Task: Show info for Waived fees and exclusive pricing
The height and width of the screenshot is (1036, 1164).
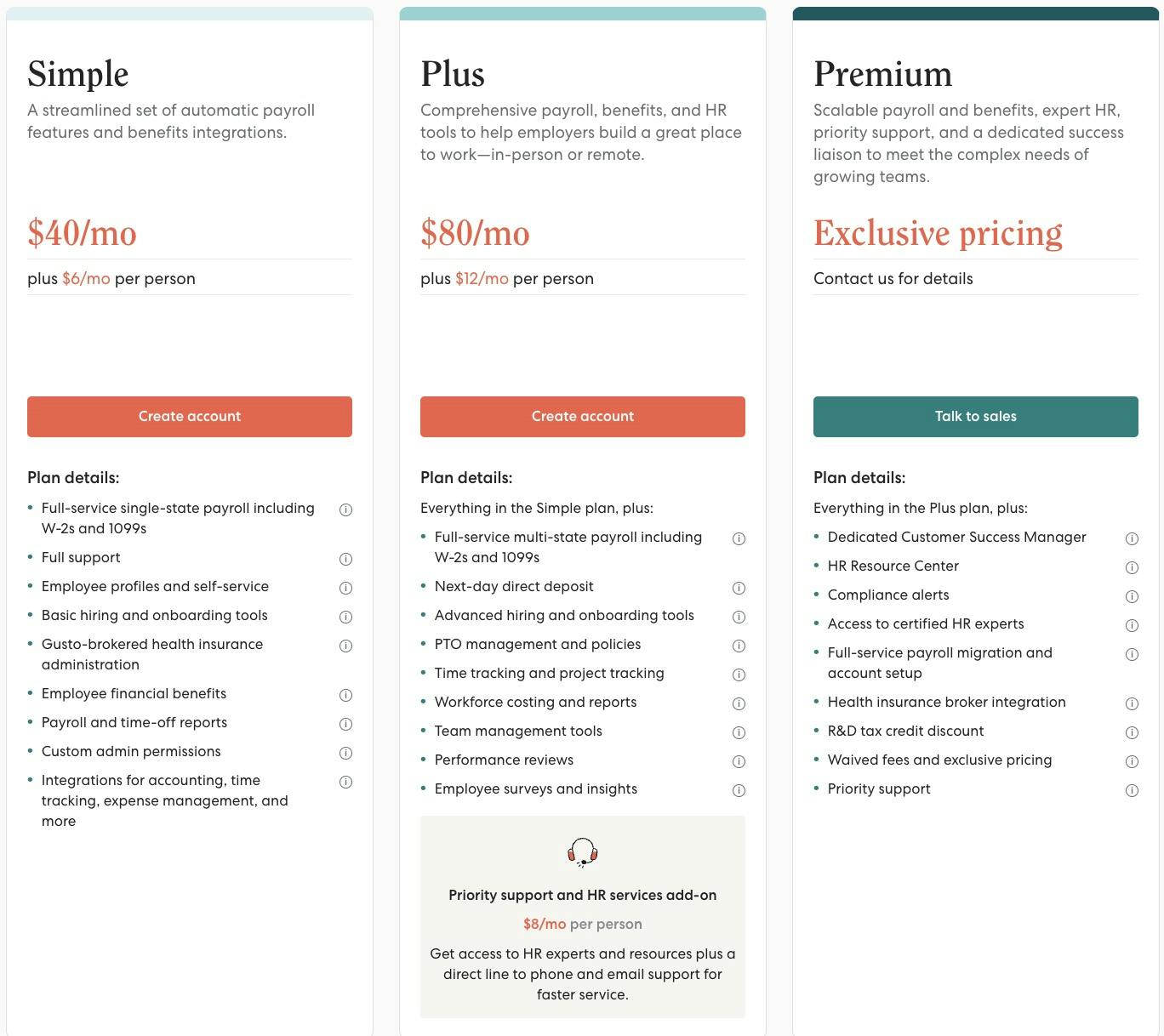Action: [1132, 761]
